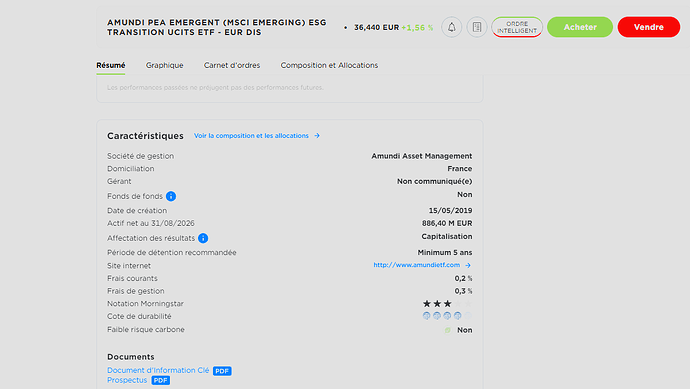Viewport: 690px width, 389px height.
Task: Click the ETF title Amundi PEA Emergent
Action: 217,27
